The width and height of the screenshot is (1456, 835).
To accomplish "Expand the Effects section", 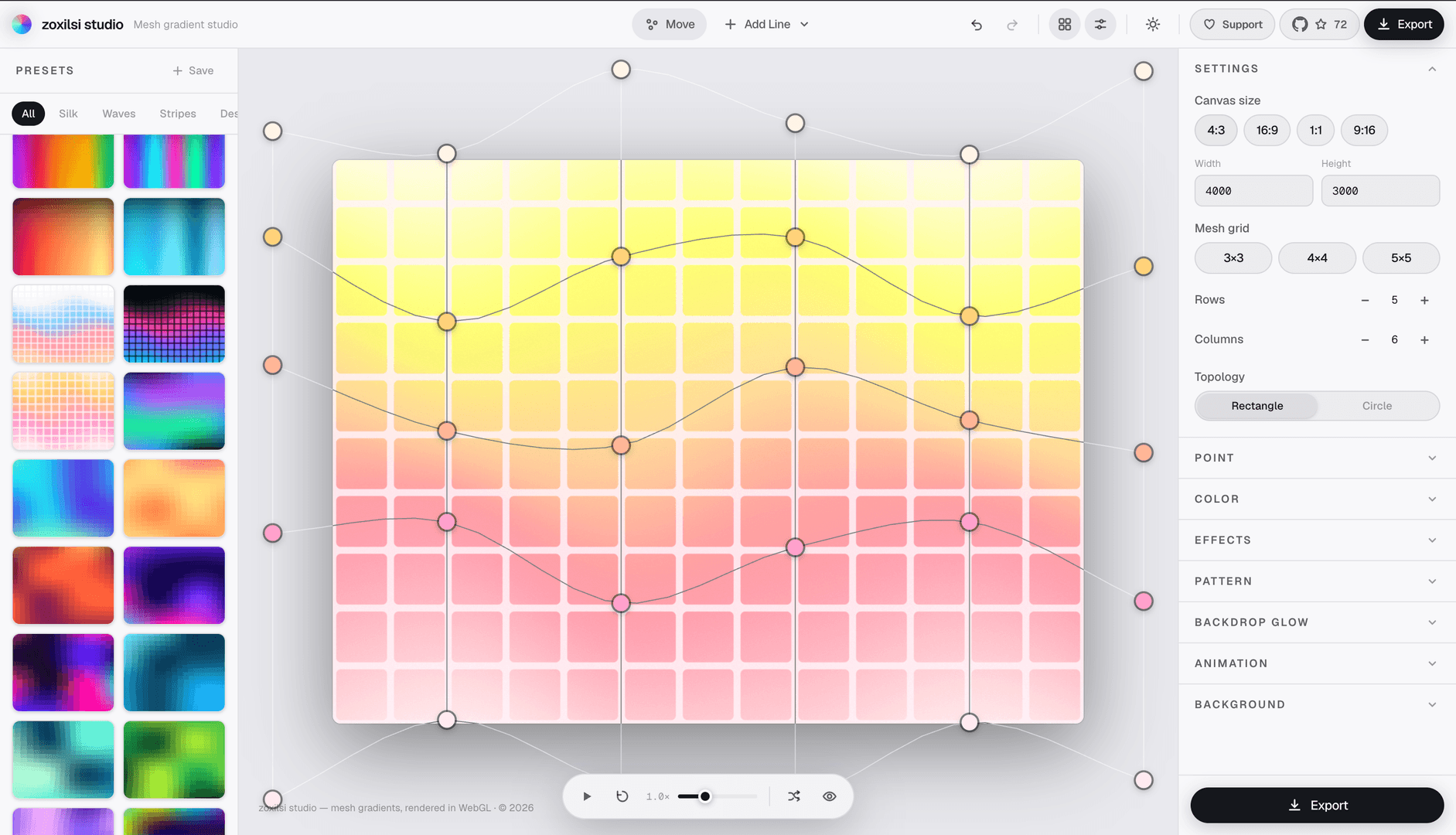I will [1317, 540].
